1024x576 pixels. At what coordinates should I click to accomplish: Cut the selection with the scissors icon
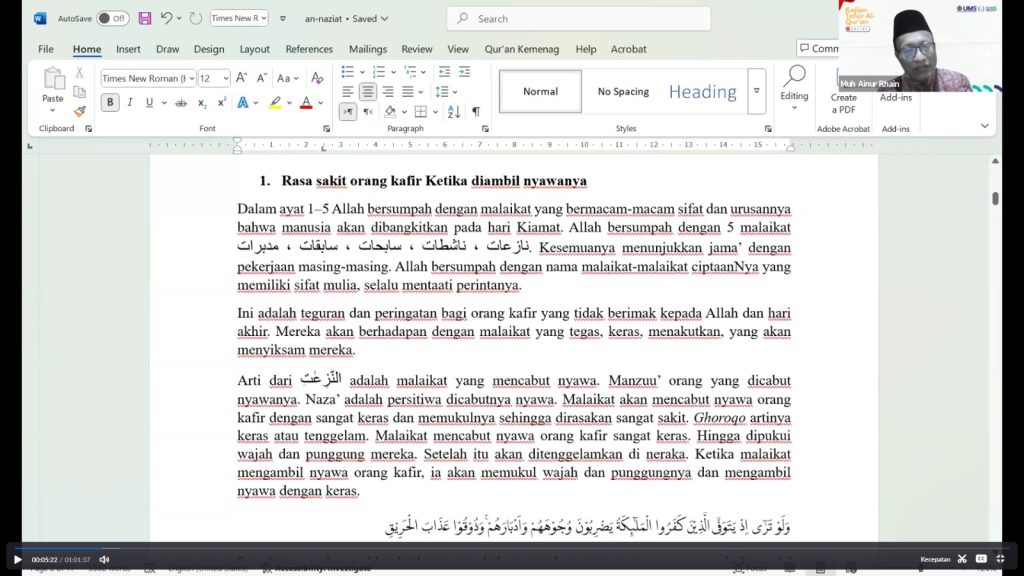pos(80,72)
